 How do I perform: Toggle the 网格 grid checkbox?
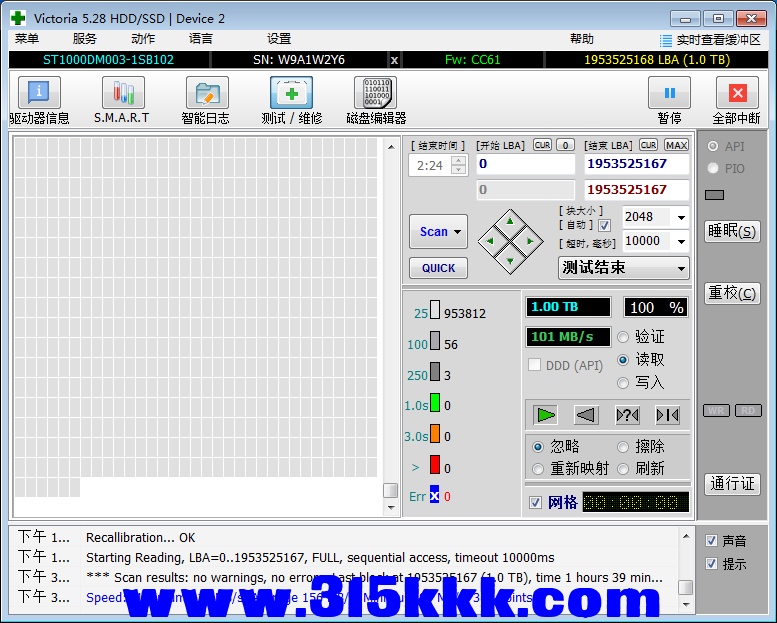point(536,502)
